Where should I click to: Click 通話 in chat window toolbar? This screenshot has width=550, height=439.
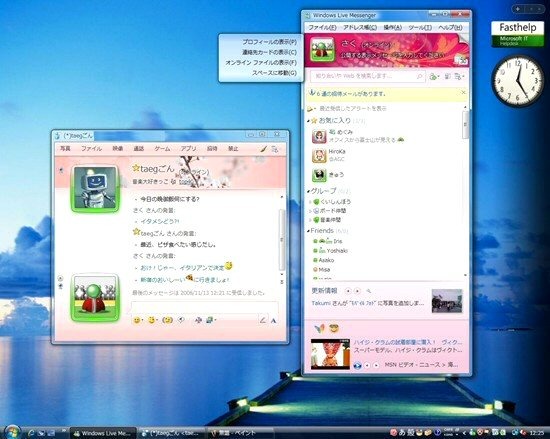pos(139,149)
